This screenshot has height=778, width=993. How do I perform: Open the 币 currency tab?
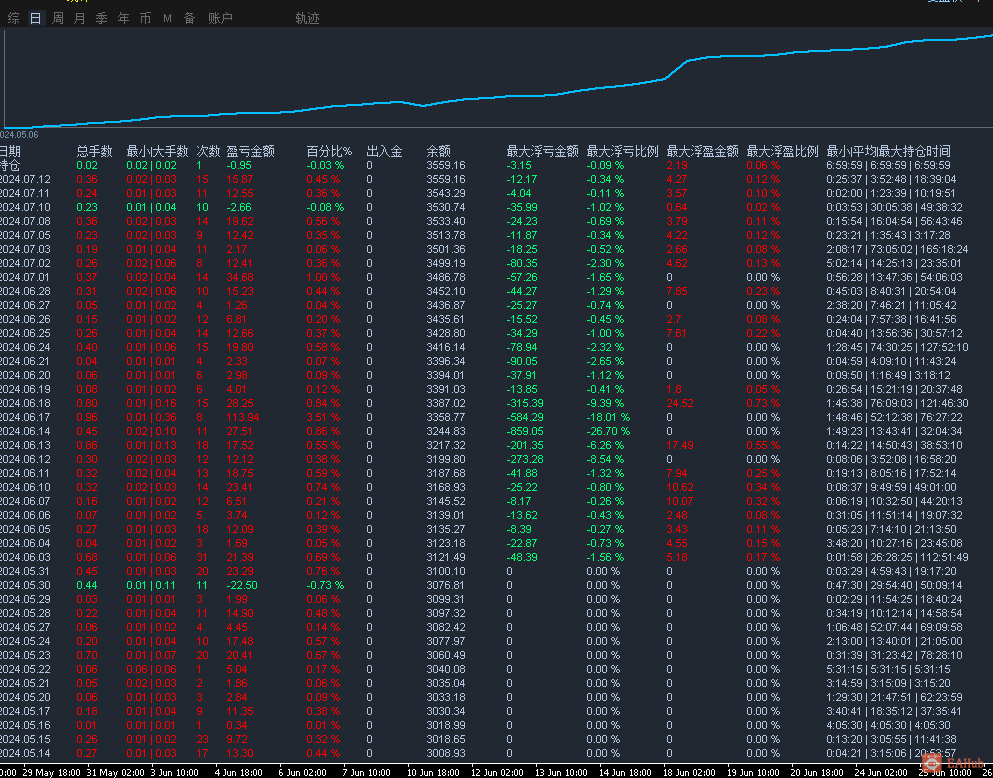click(x=145, y=18)
